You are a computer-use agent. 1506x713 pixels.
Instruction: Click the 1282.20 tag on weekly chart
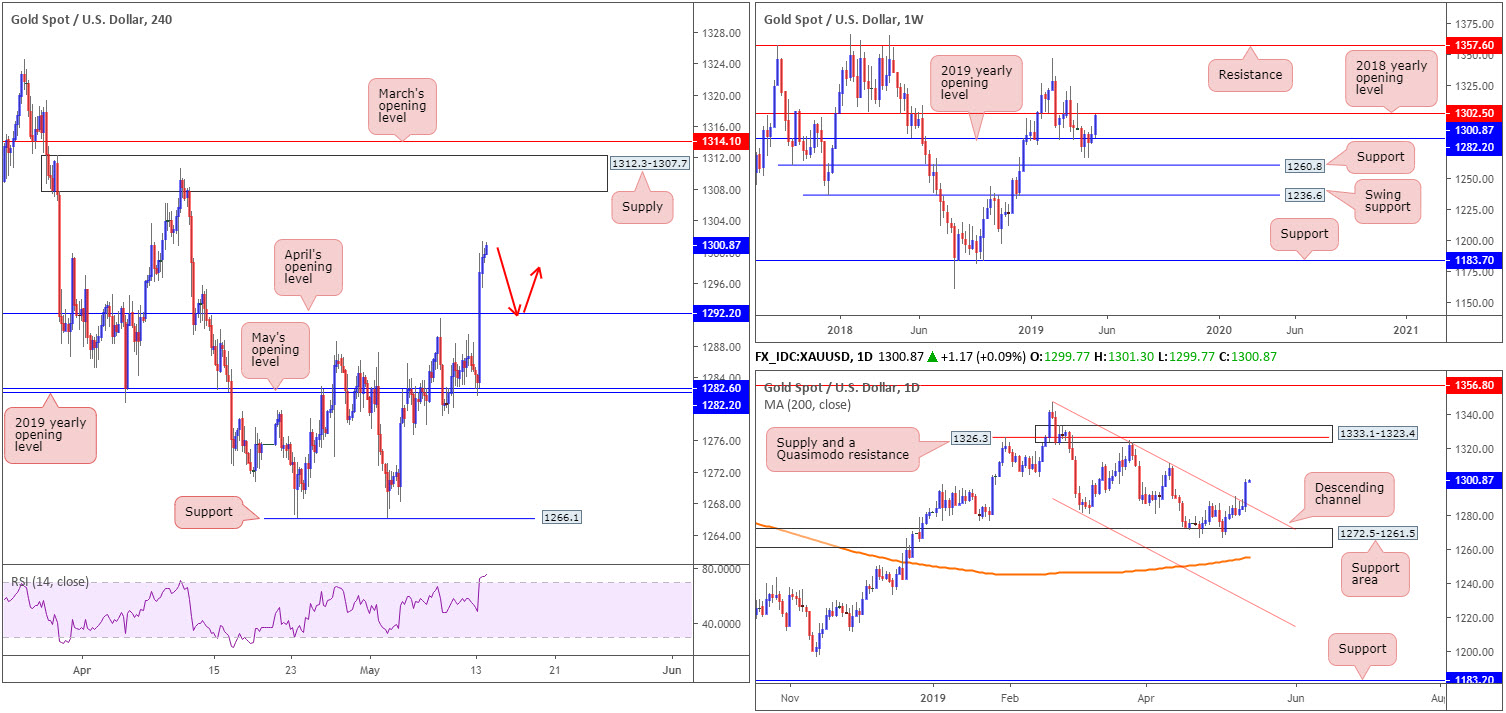1473,147
